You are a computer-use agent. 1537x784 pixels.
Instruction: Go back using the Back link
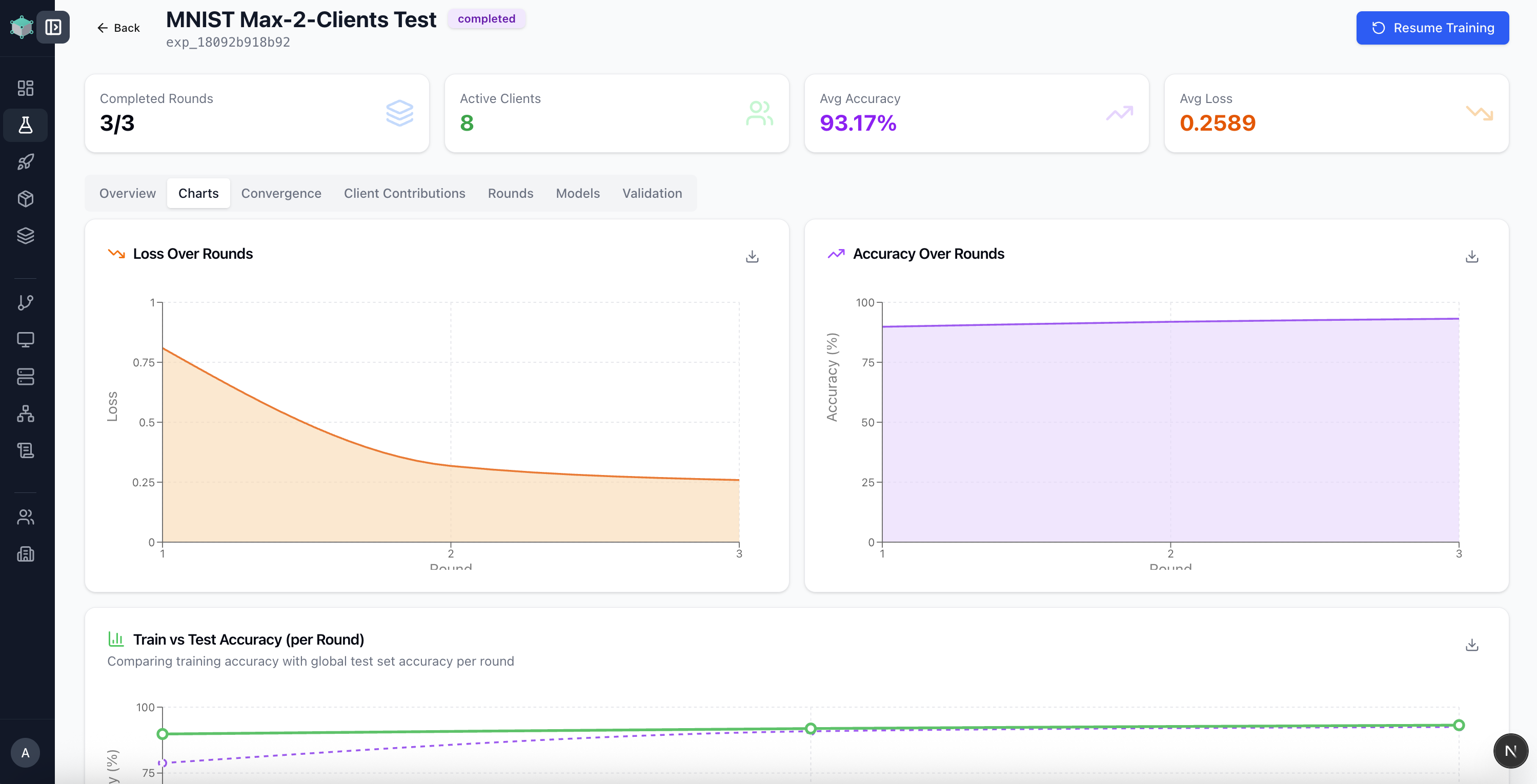118,28
